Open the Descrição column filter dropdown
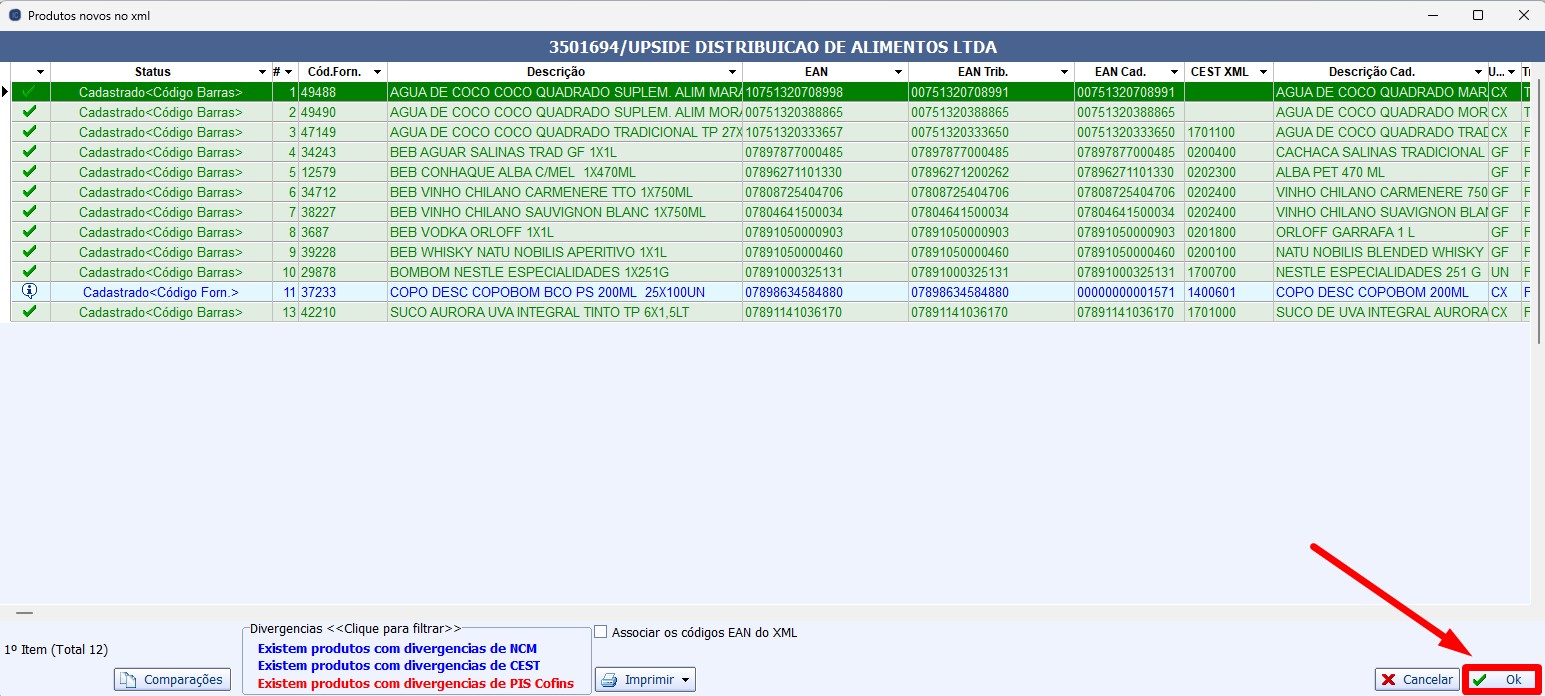Image resolution: width=1545 pixels, height=696 pixels. 733,72
